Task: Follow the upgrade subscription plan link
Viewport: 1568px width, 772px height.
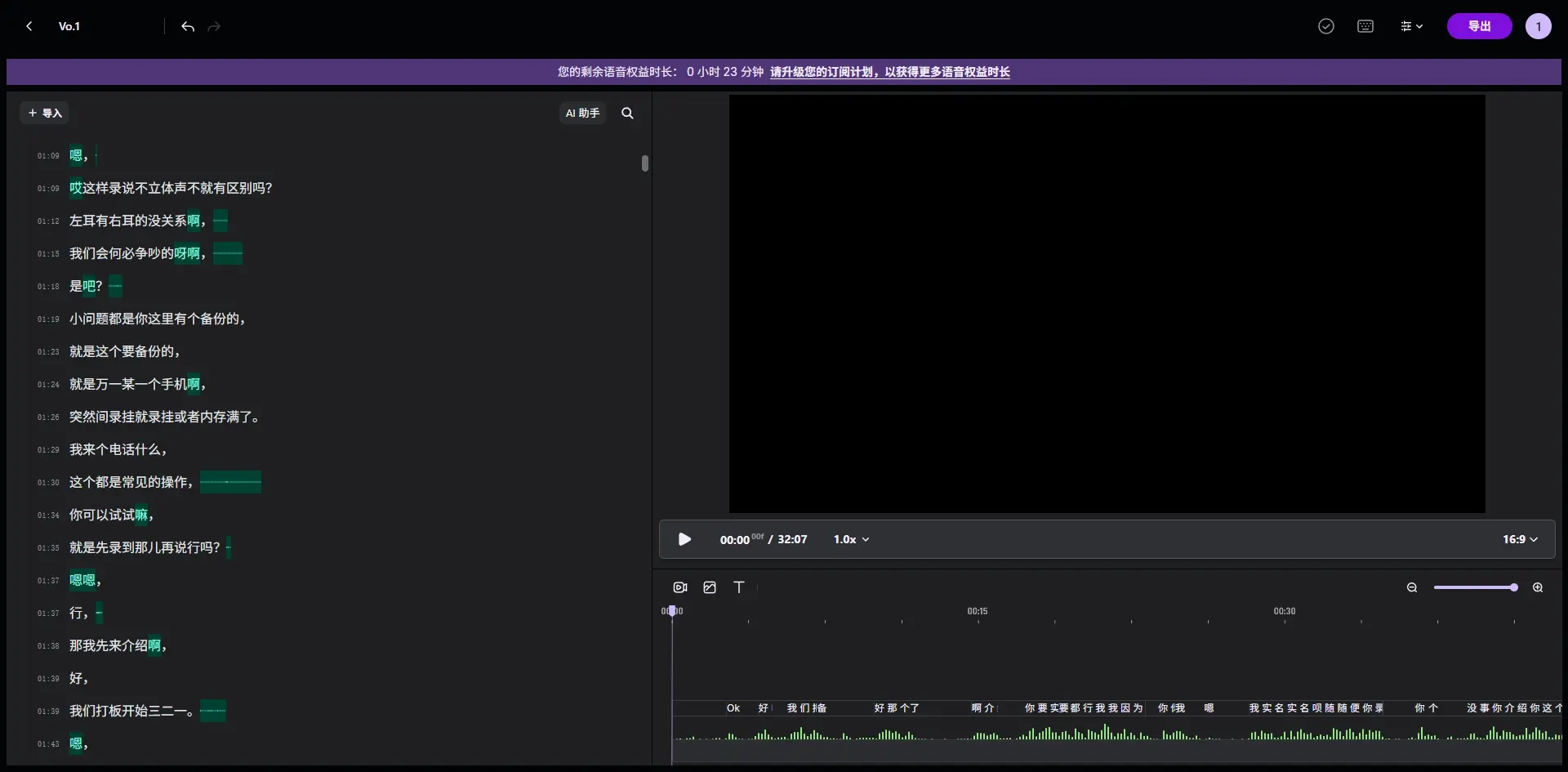Action: coord(889,72)
